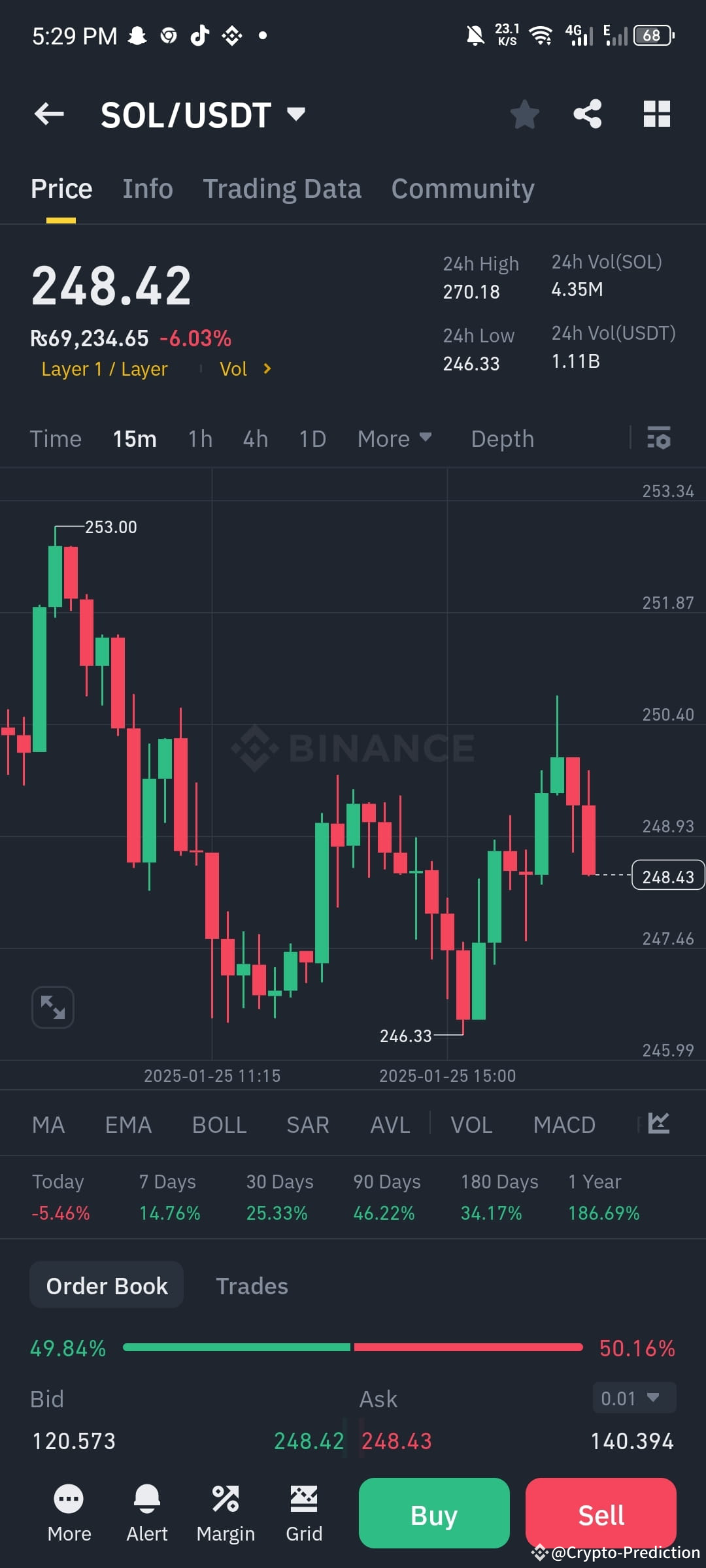Open Grid trading bot

coord(304,1514)
